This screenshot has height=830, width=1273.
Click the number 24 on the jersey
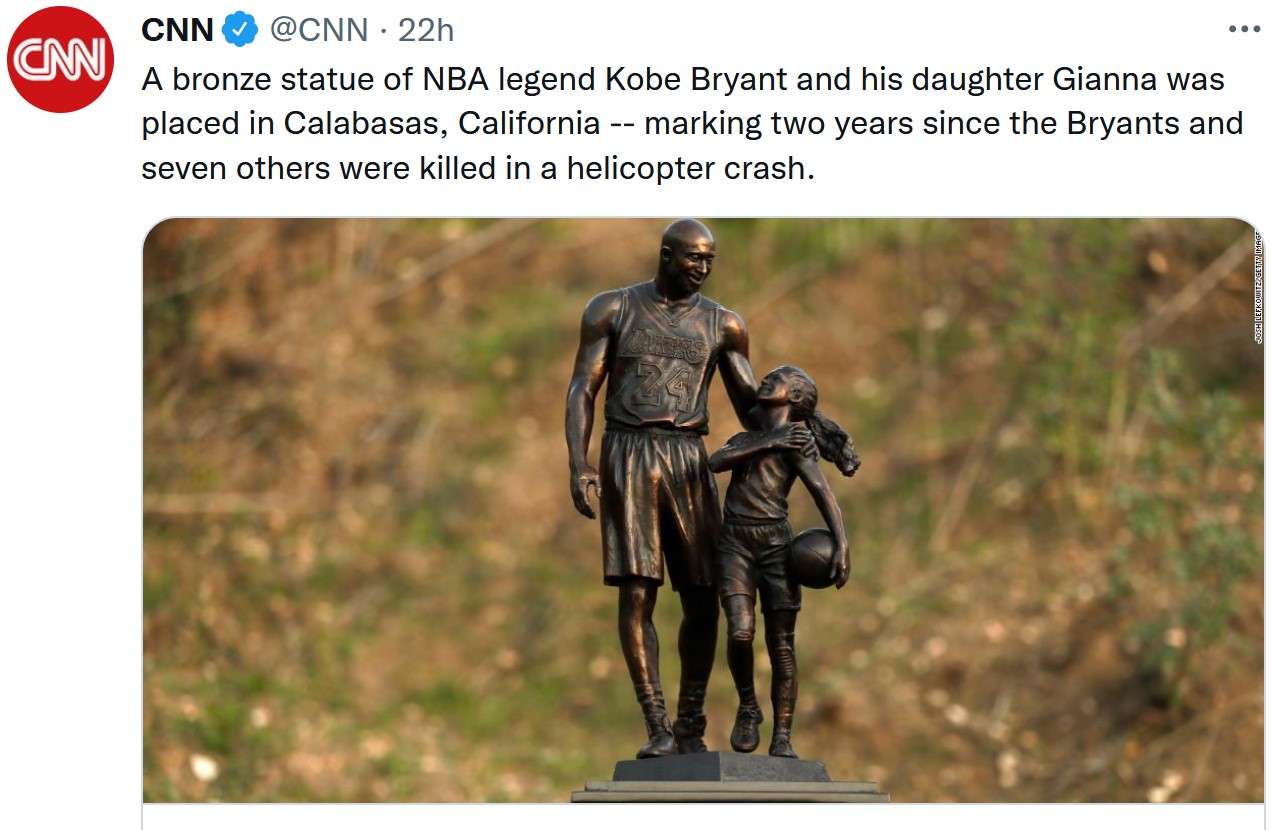pyautogui.click(x=660, y=387)
